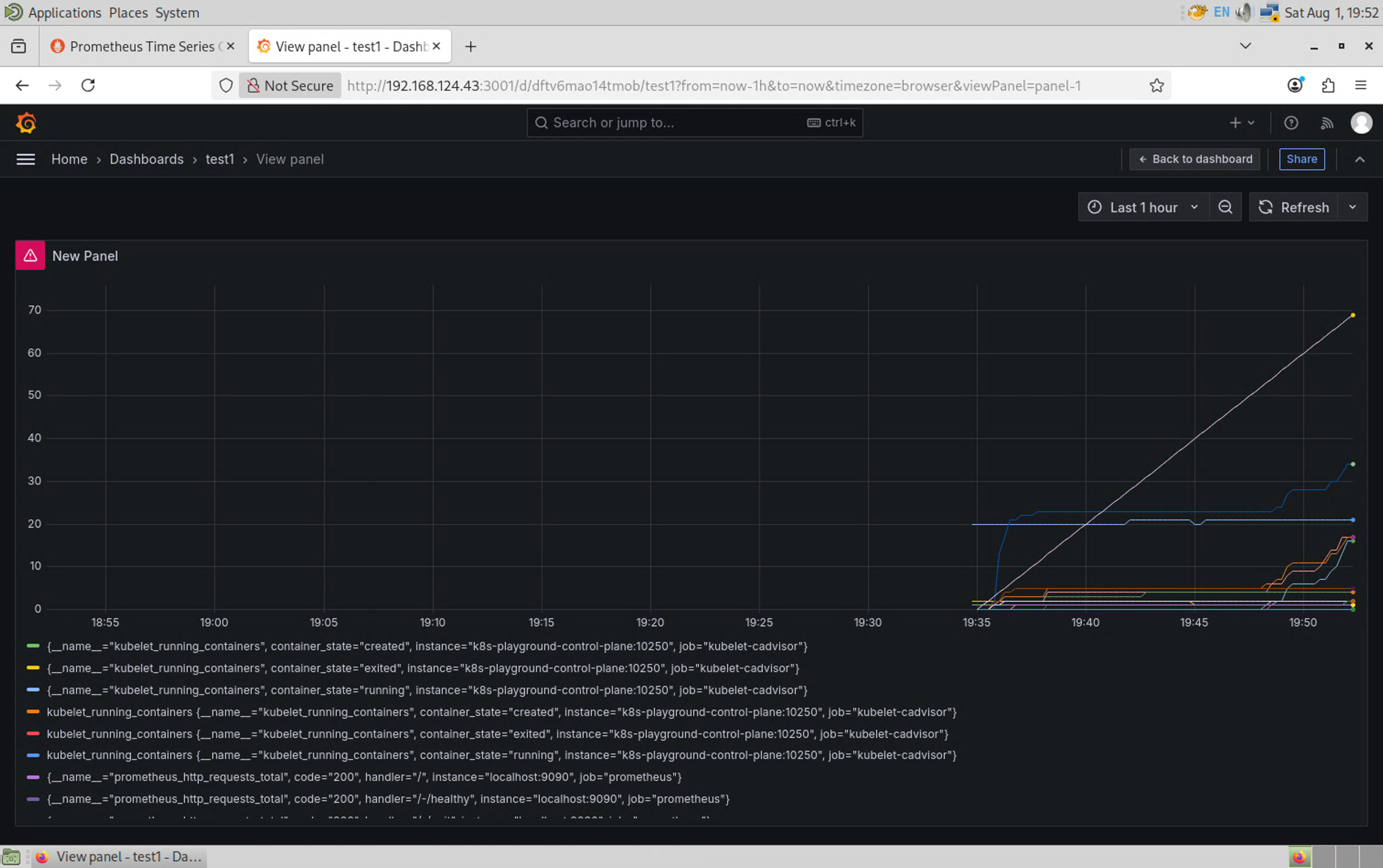This screenshot has height=868, width=1383.
Task: Go forward with the browser forward arrow
Action: pyautogui.click(x=55, y=86)
